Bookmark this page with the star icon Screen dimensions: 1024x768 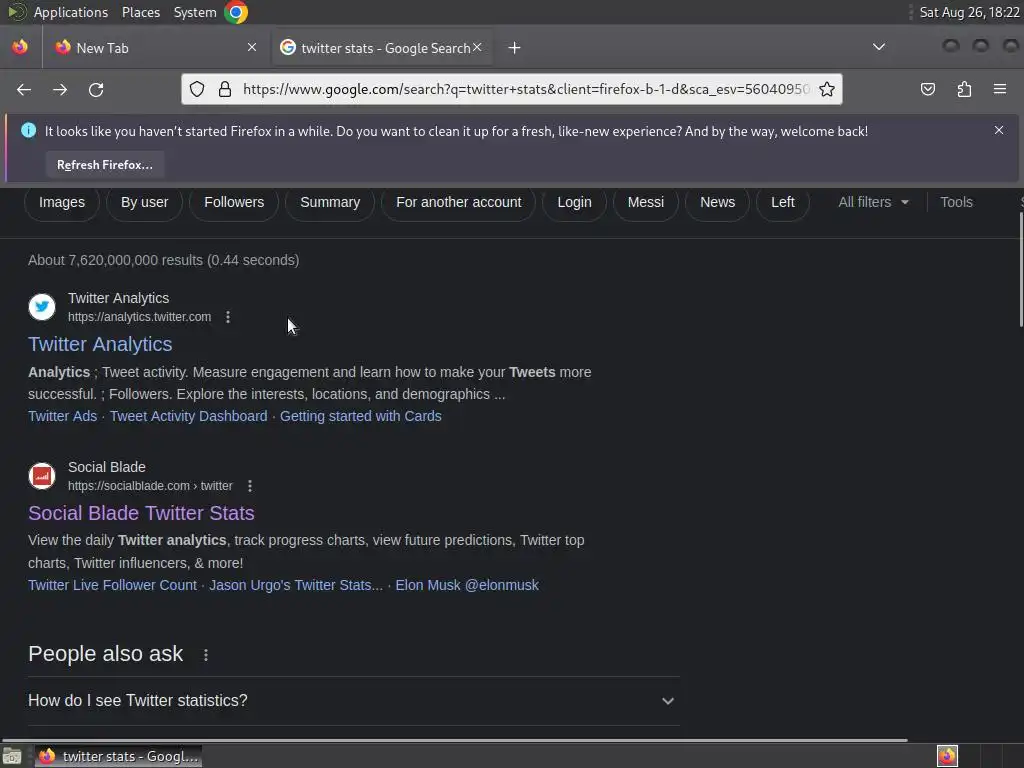click(x=827, y=89)
